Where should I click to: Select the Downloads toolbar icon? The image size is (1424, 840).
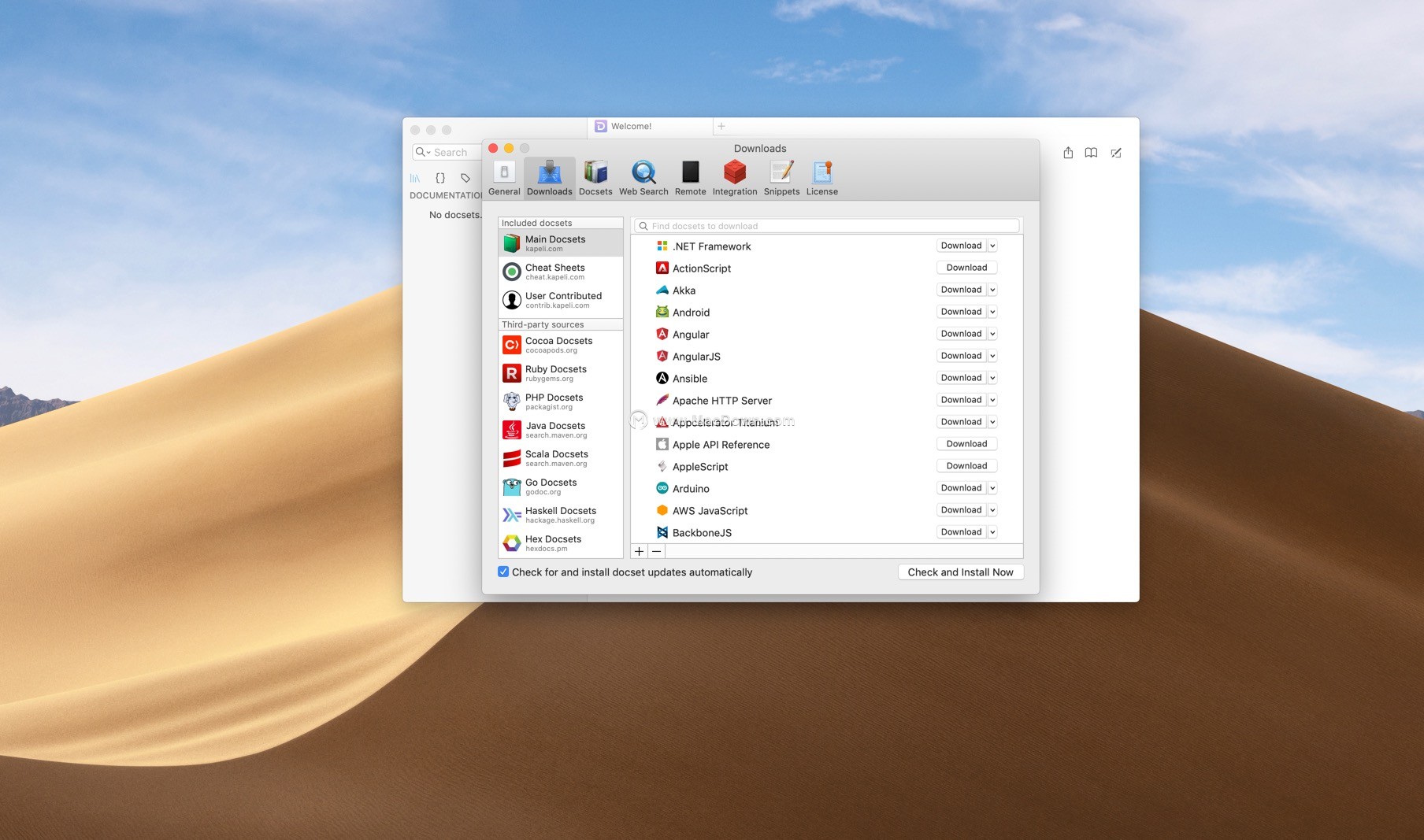pos(549,178)
